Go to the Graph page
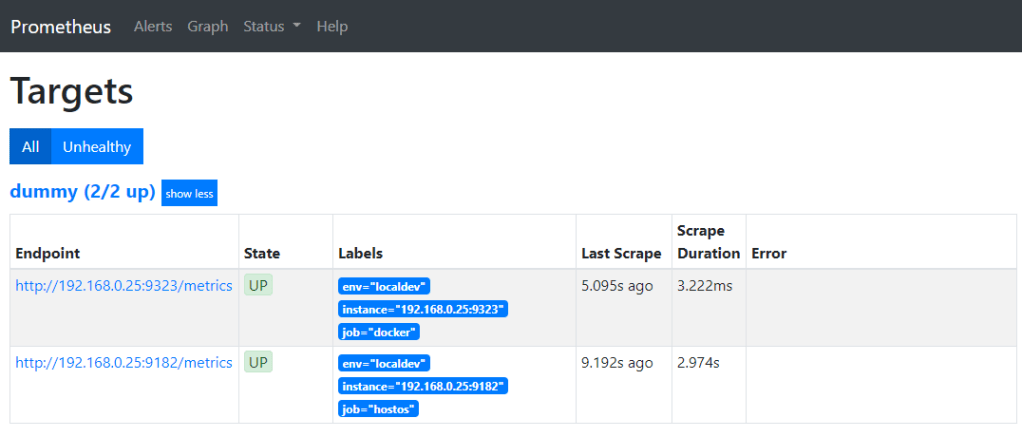Screen dimensions: 1022x437 pos(208,26)
